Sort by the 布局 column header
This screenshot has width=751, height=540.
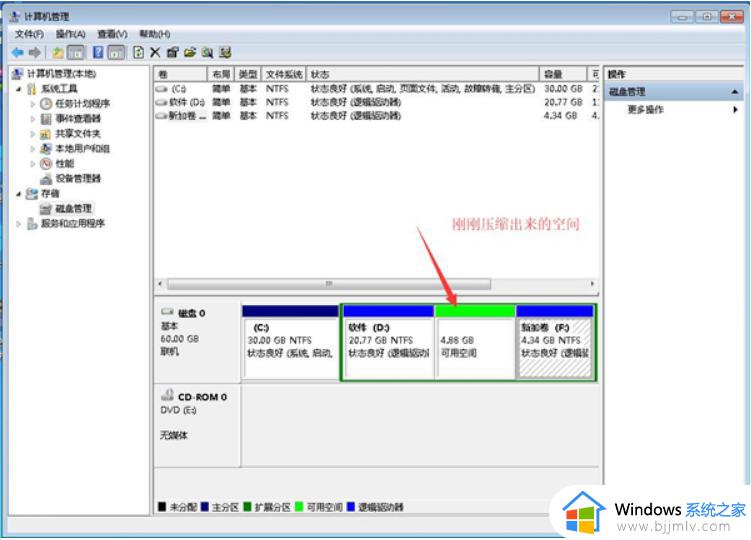(x=221, y=74)
